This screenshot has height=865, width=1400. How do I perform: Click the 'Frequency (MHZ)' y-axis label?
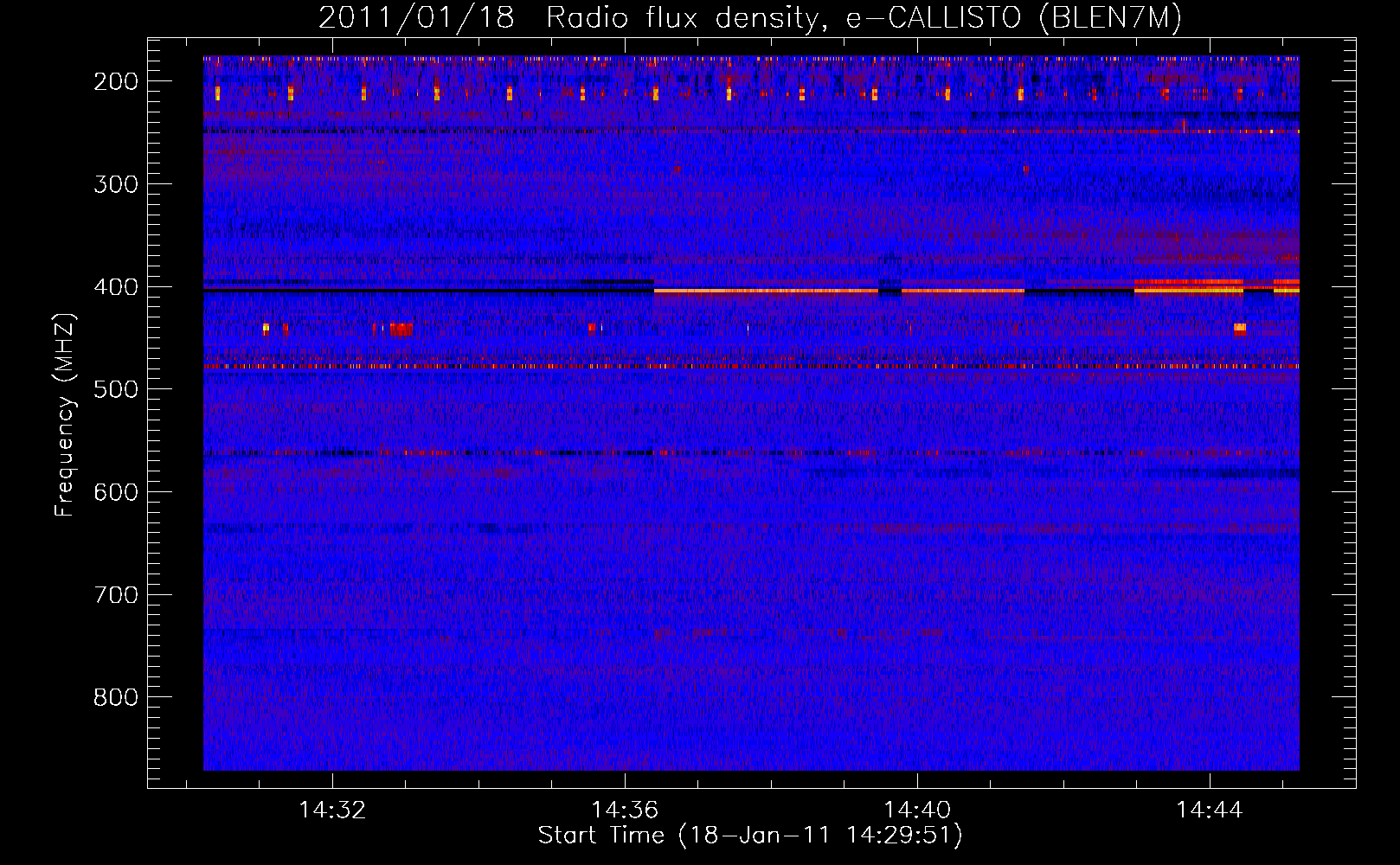click(x=65, y=414)
